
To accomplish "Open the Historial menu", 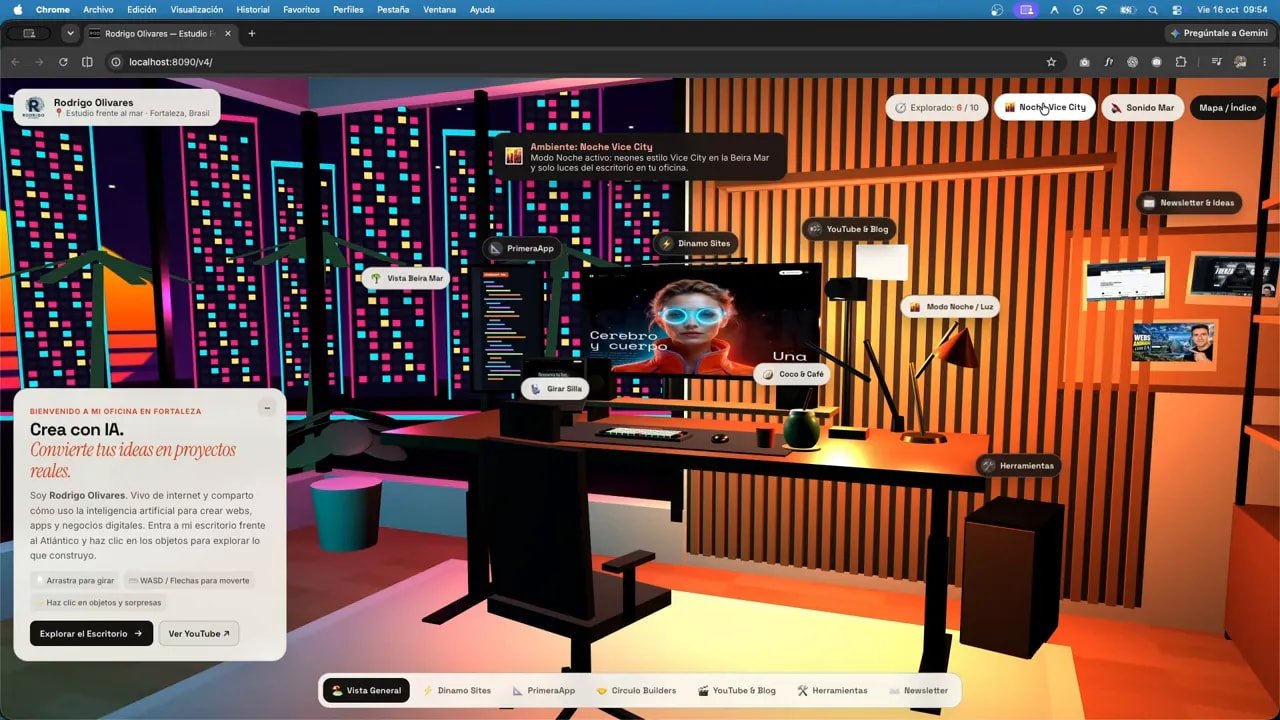I will click(x=253, y=9).
